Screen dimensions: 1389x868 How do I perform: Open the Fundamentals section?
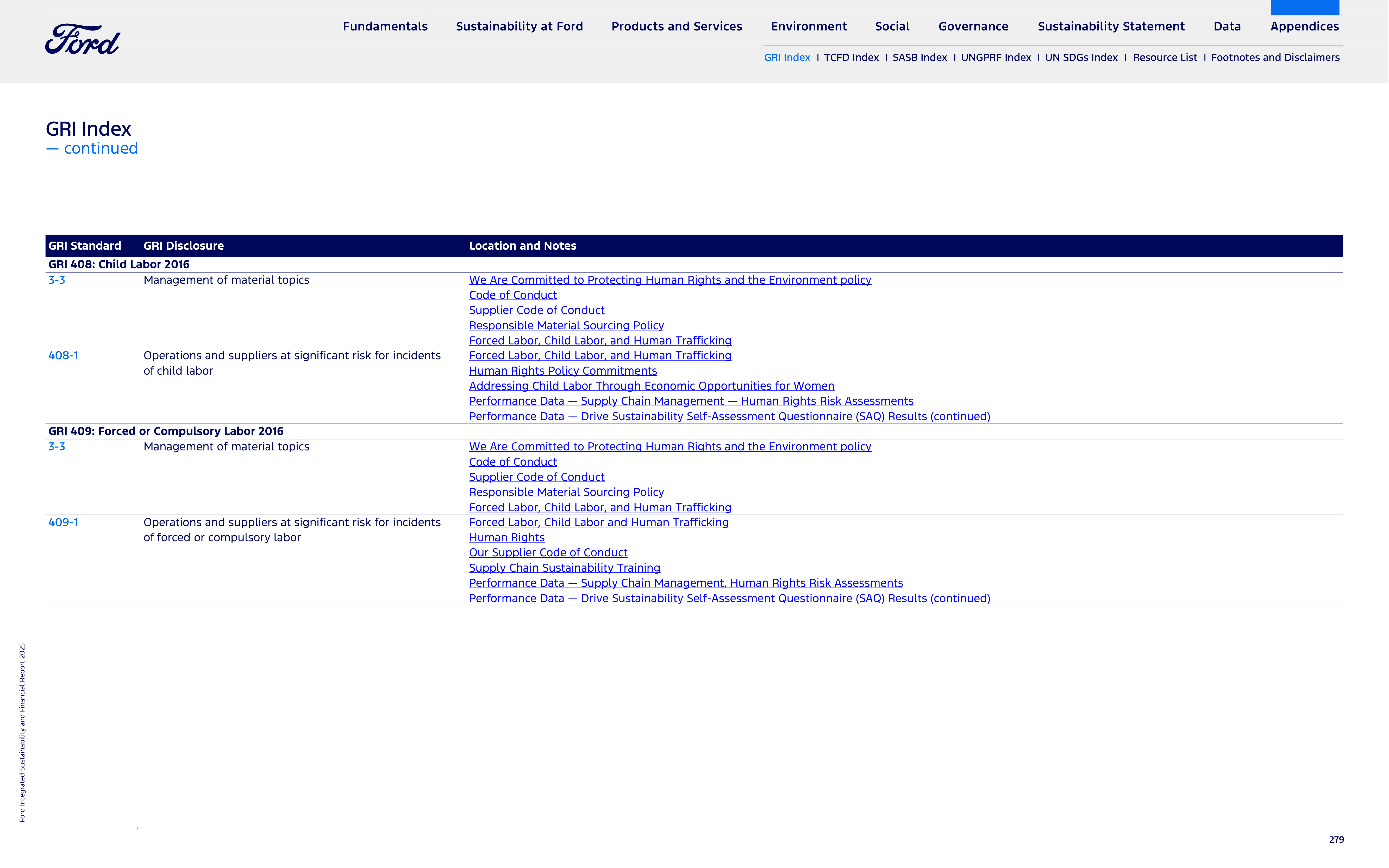(x=385, y=26)
